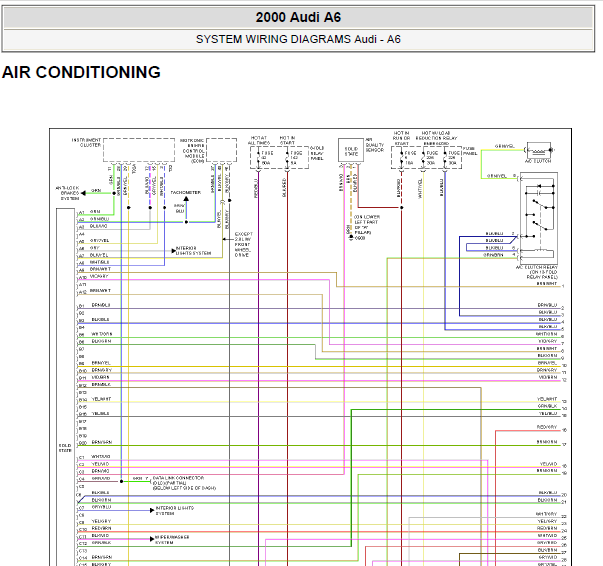This screenshot has width=603, height=566.
Task: Click the "FUSE PANEL" label
Action: point(469,151)
